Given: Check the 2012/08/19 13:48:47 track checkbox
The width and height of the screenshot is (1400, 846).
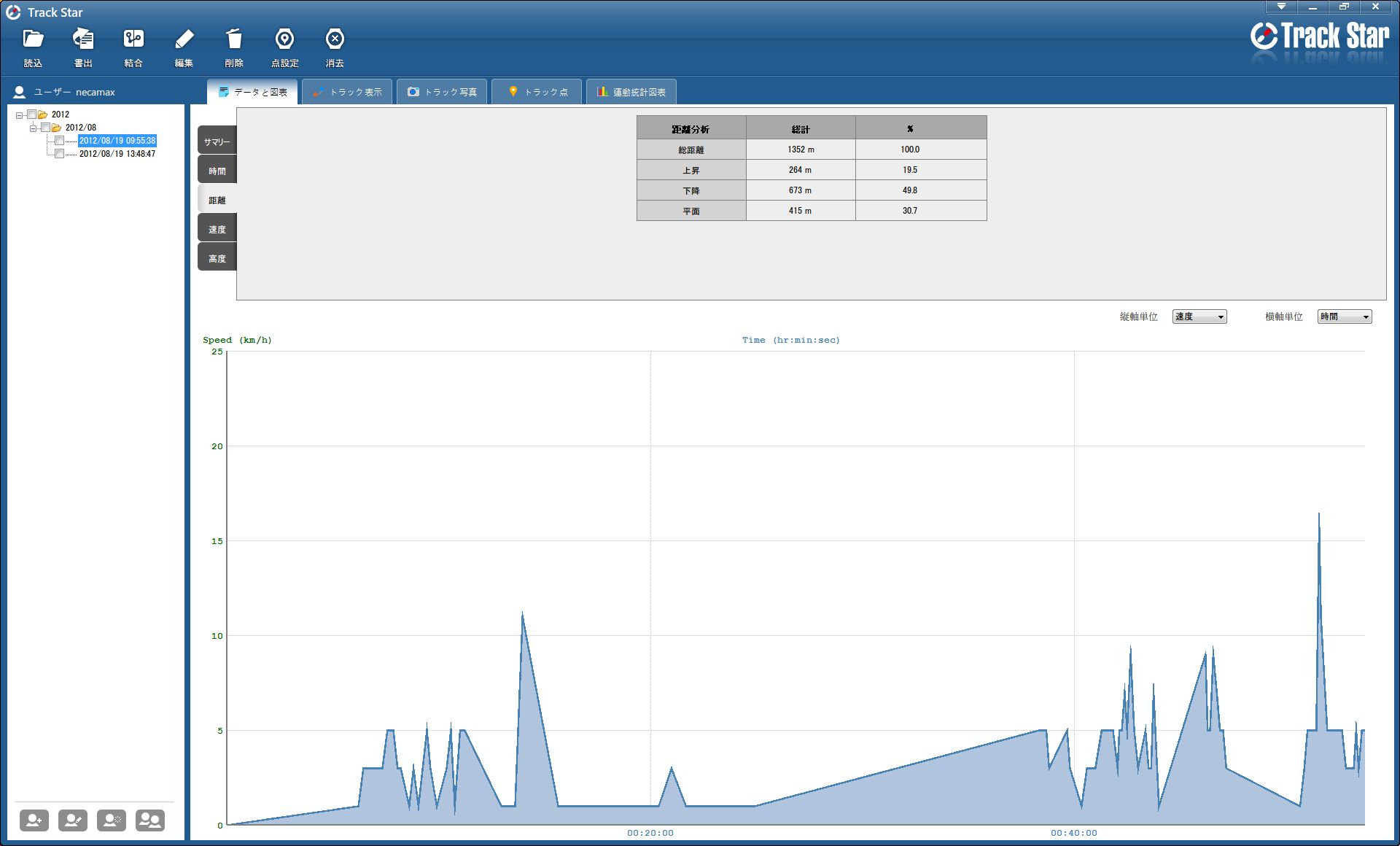Looking at the screenshot, I should [x=60, y=154].
